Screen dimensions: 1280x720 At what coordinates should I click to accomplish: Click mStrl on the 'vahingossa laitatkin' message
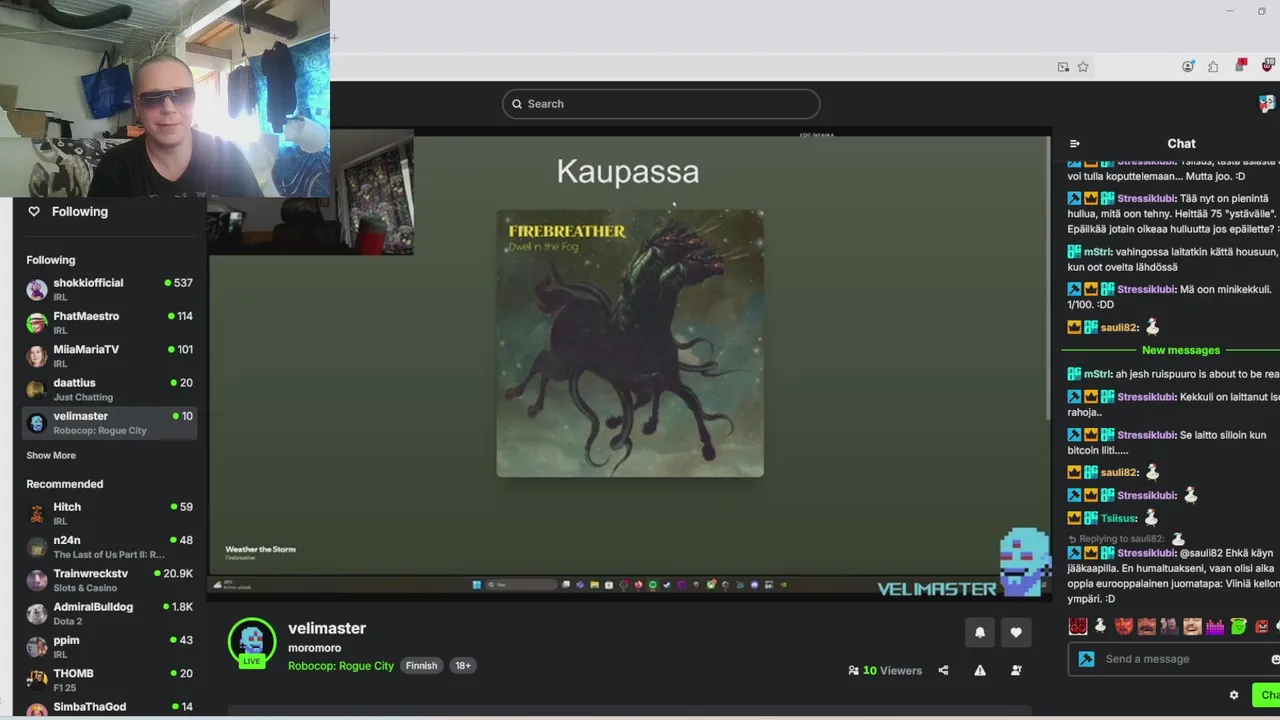pyautogui.click(x=1097, y=252)
